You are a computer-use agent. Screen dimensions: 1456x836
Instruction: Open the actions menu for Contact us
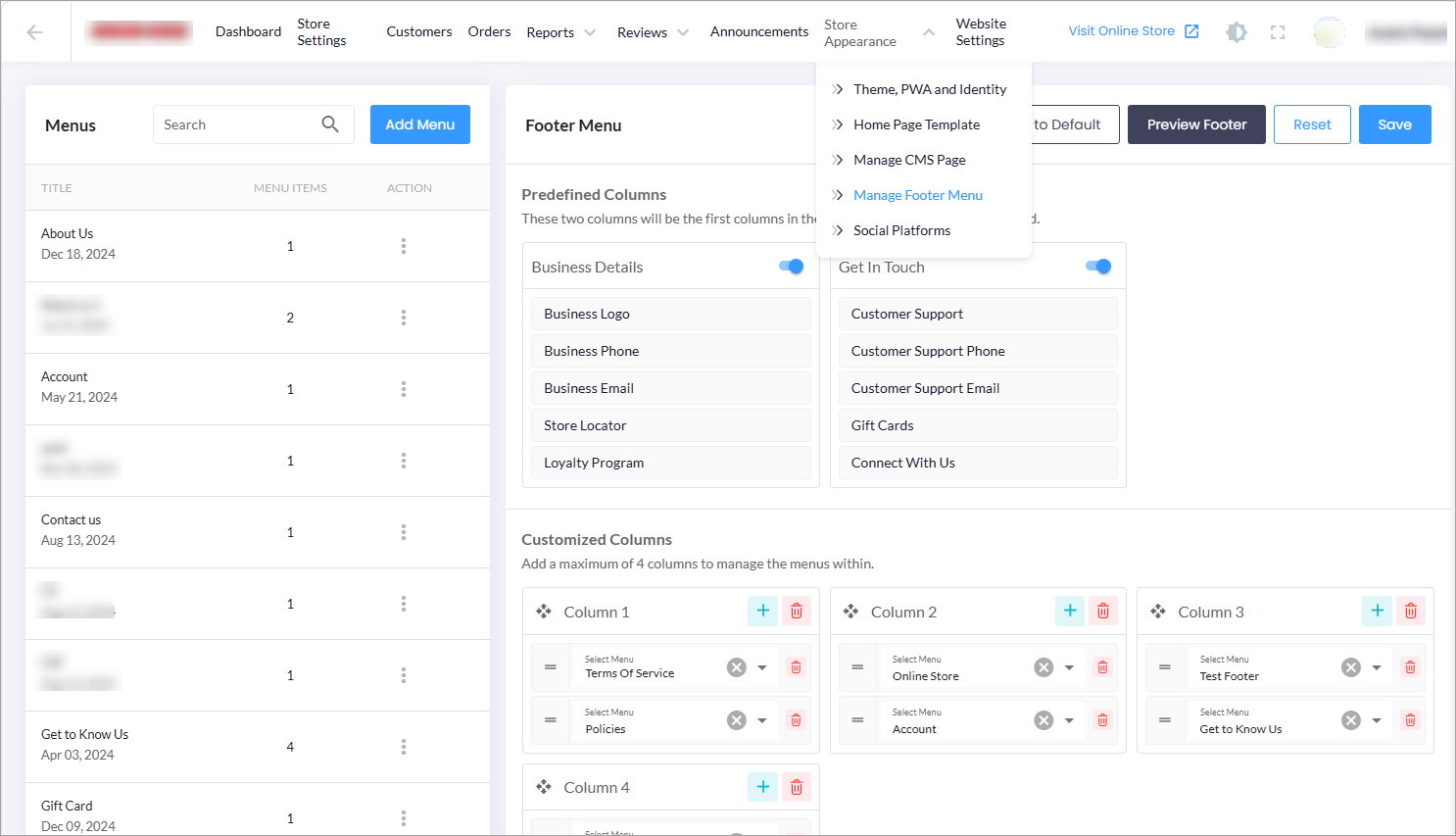pyautogui.click(x=403, y=532)
